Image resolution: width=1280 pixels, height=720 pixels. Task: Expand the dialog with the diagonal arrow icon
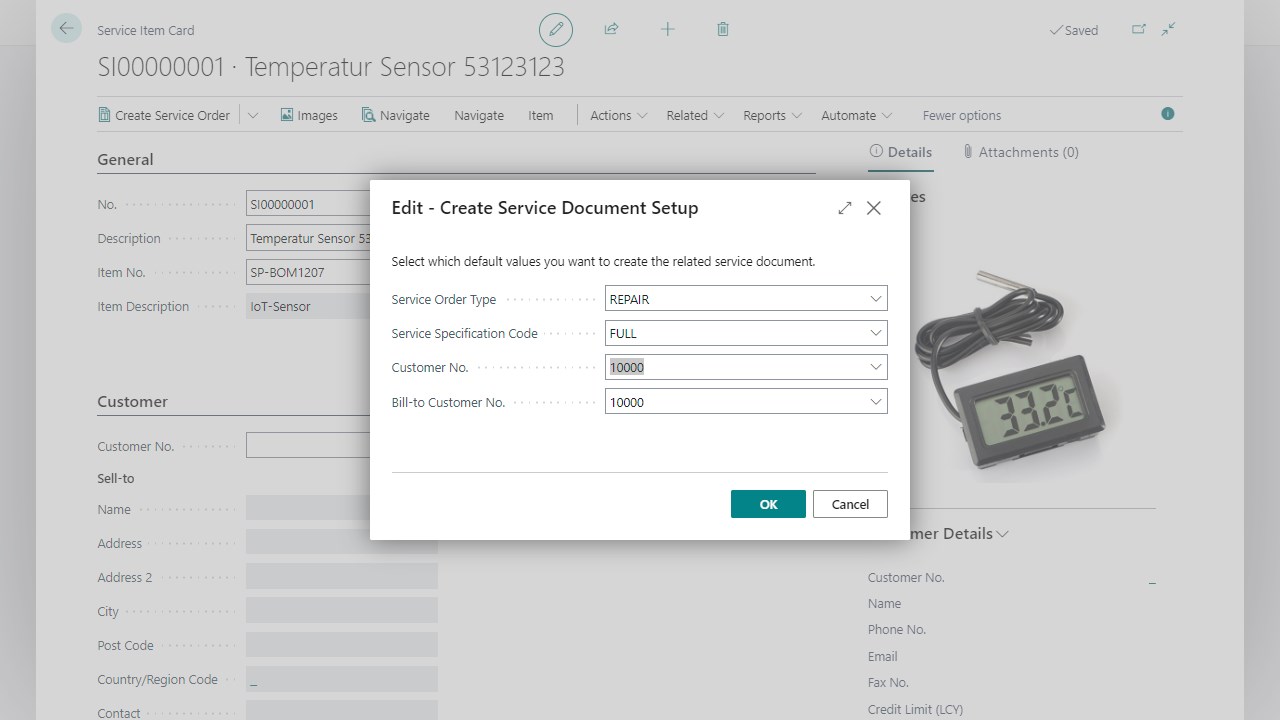(845, 208)
